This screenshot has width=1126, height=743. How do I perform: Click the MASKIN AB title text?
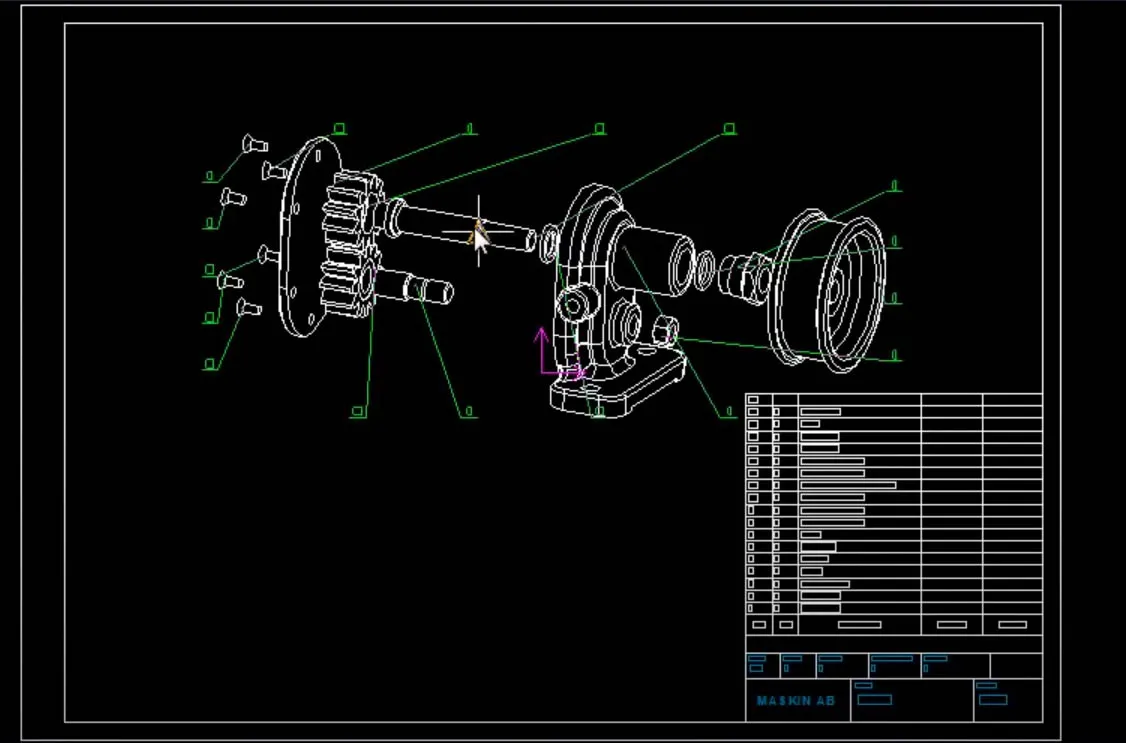(x=795, y=702)
